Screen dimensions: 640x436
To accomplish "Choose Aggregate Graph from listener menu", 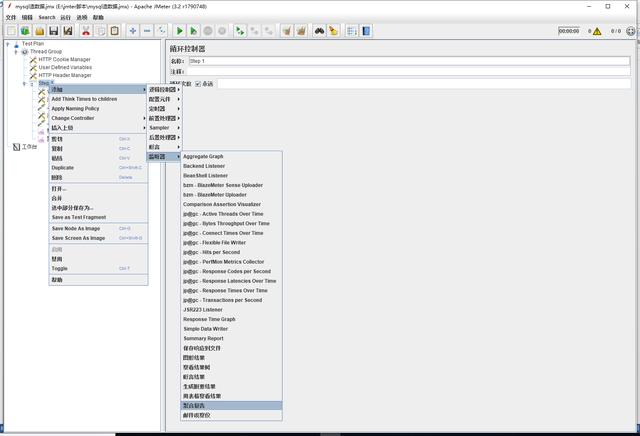I will (x=203, y=156).
